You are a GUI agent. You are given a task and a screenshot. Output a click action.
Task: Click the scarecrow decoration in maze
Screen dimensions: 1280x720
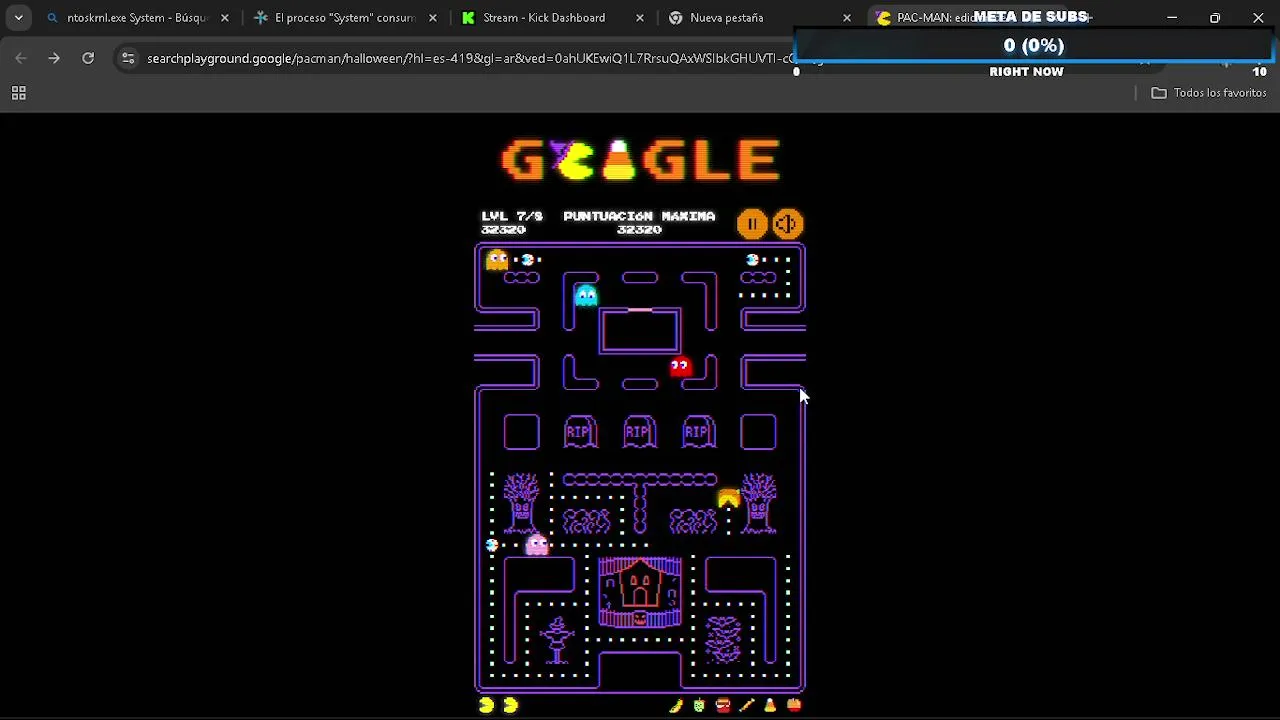556,640
